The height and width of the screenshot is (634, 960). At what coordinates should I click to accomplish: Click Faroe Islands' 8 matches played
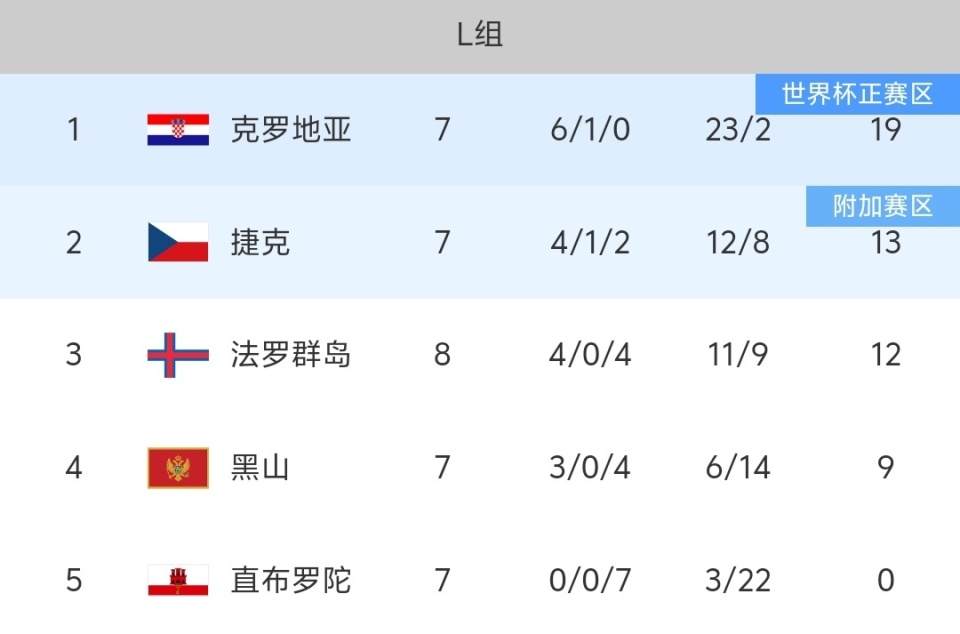pyautogui.click(x=442, y=355)
